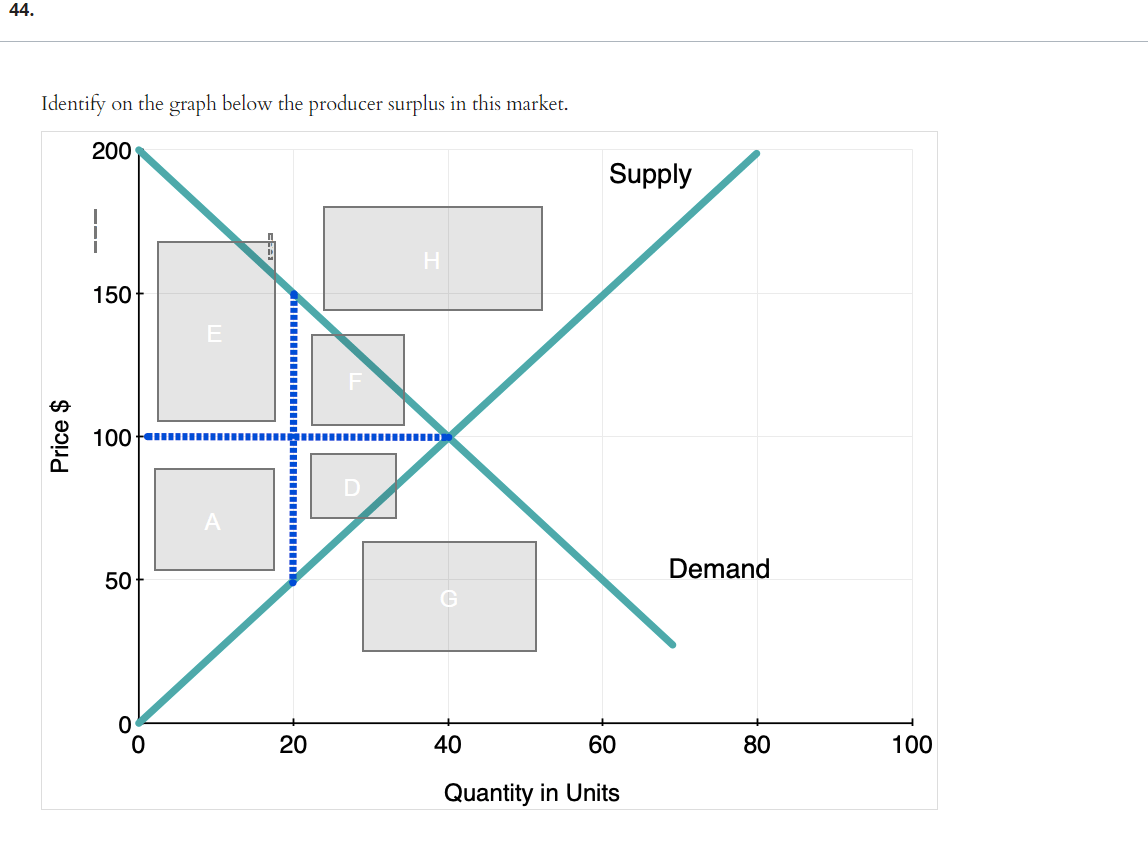This screenshot has width=1148, height=850.
Task: Click the 50 price axis label
Action: (118, 580)
